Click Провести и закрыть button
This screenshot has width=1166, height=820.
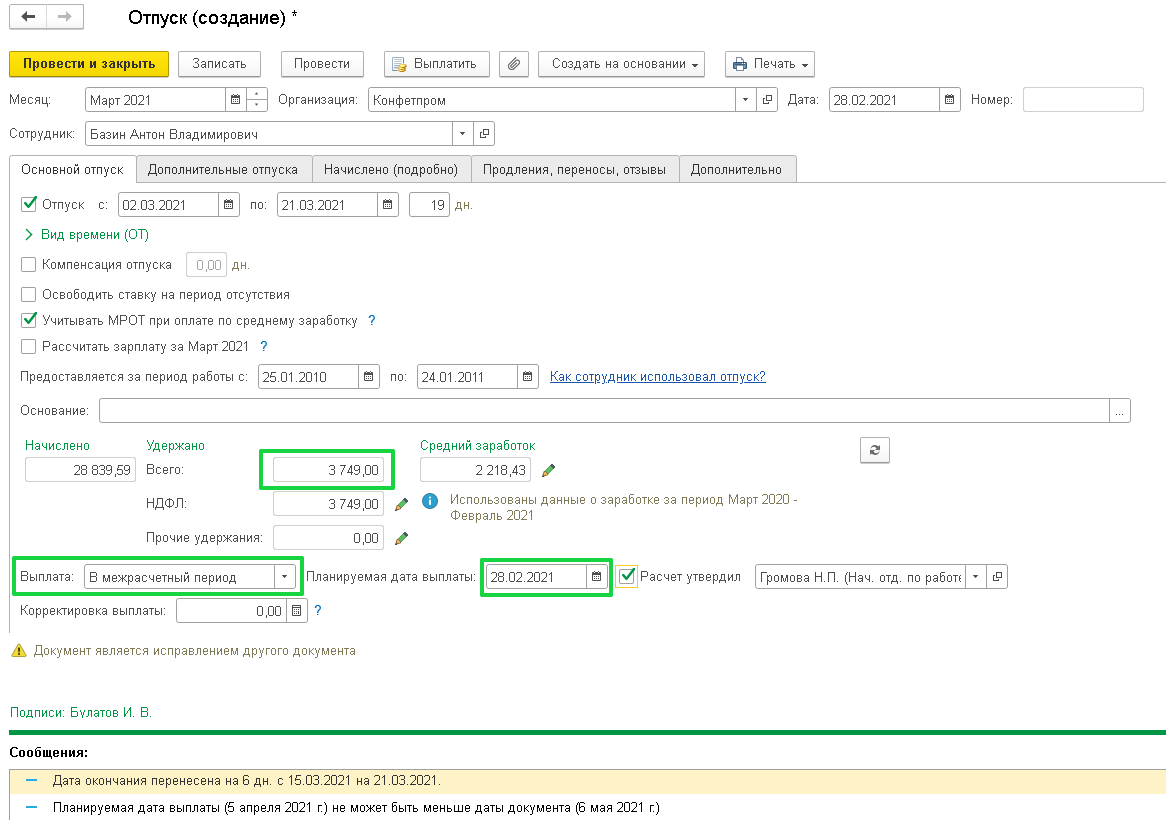[89, 64]
